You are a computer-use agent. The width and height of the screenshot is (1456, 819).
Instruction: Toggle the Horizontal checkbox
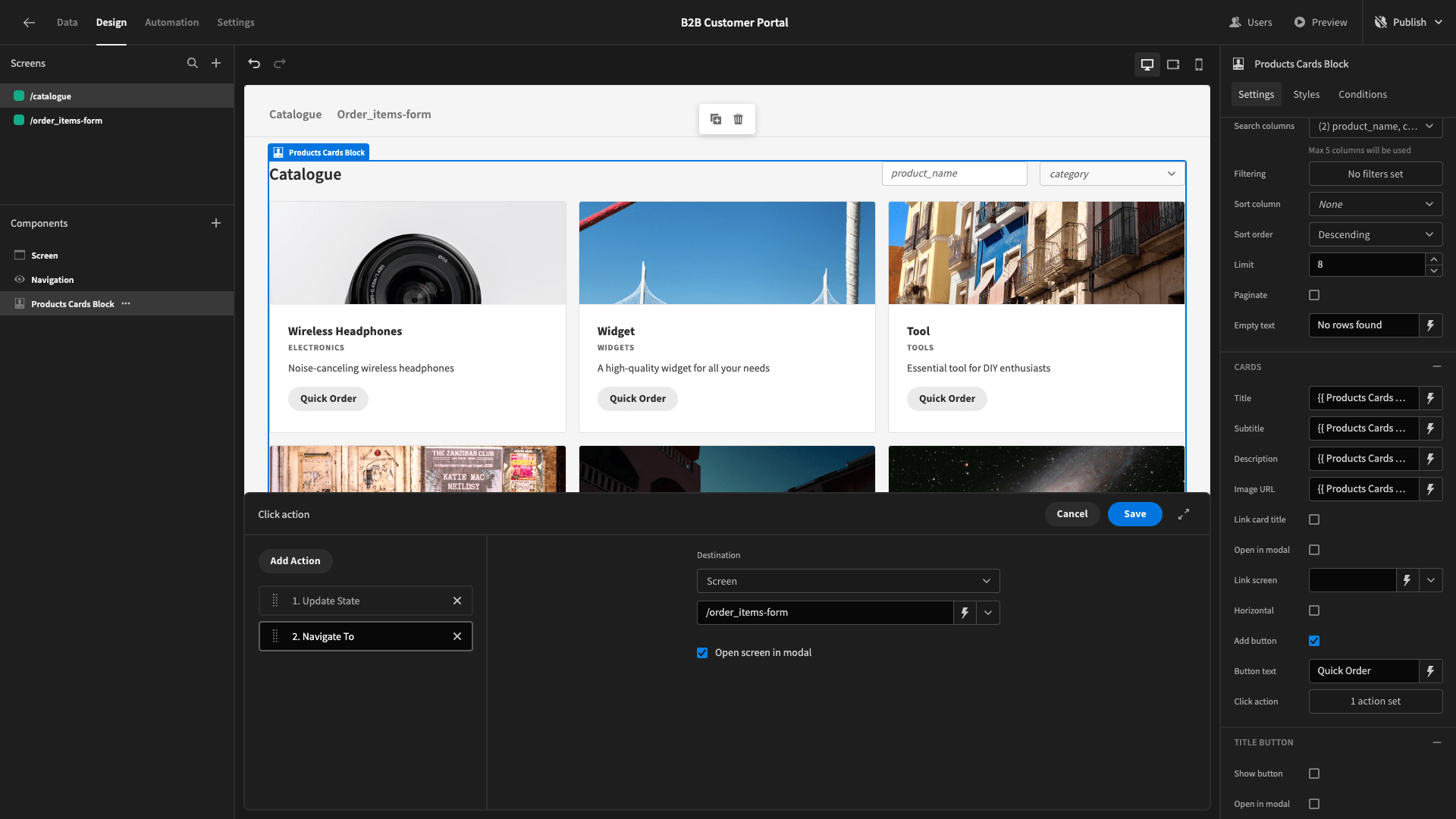[x=1314, y=610]
